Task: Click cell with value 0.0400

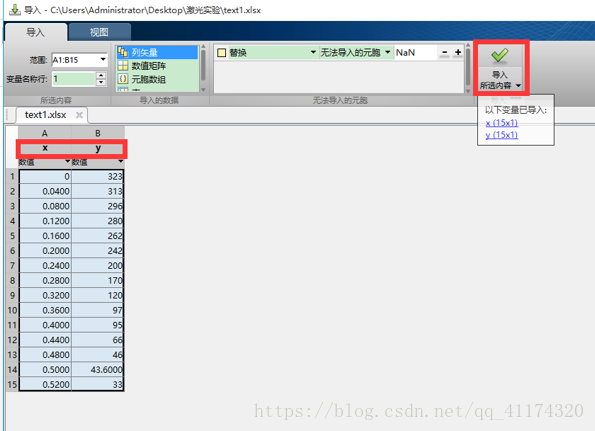Action: coord(45,191)
